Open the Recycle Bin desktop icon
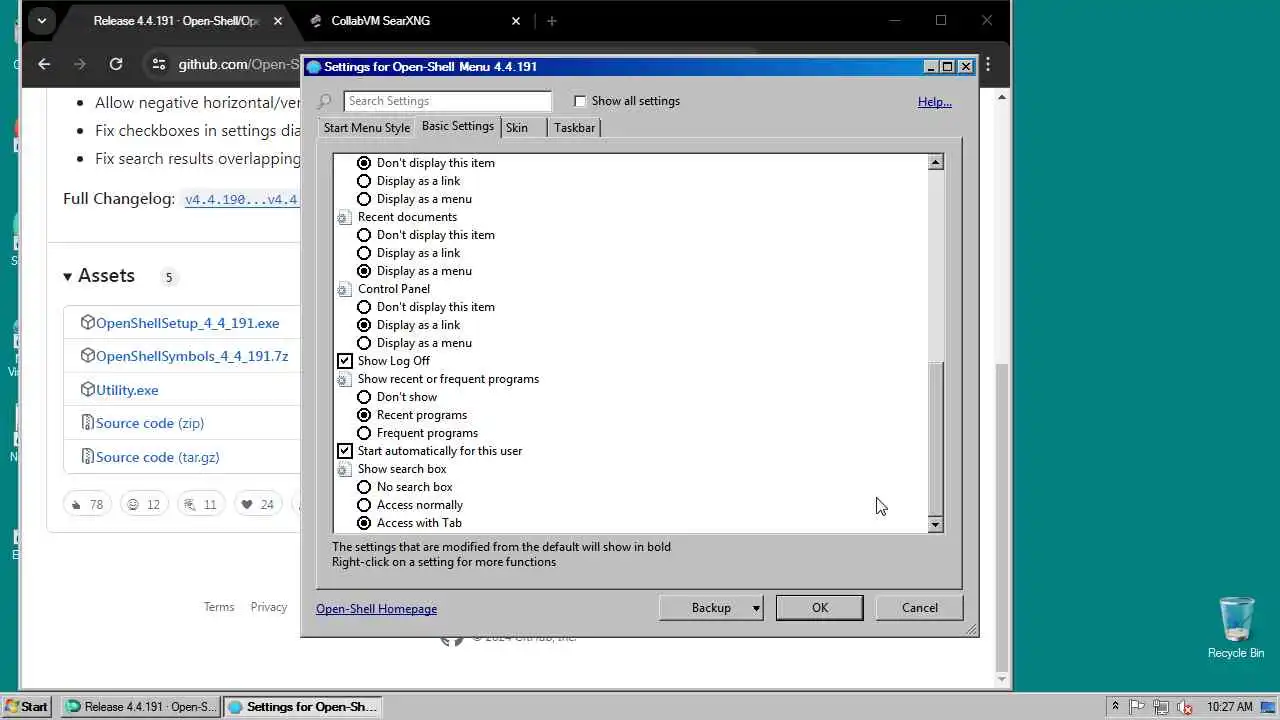Image resolution: width=1280 pixels, height=720 pixels. 1236,627
